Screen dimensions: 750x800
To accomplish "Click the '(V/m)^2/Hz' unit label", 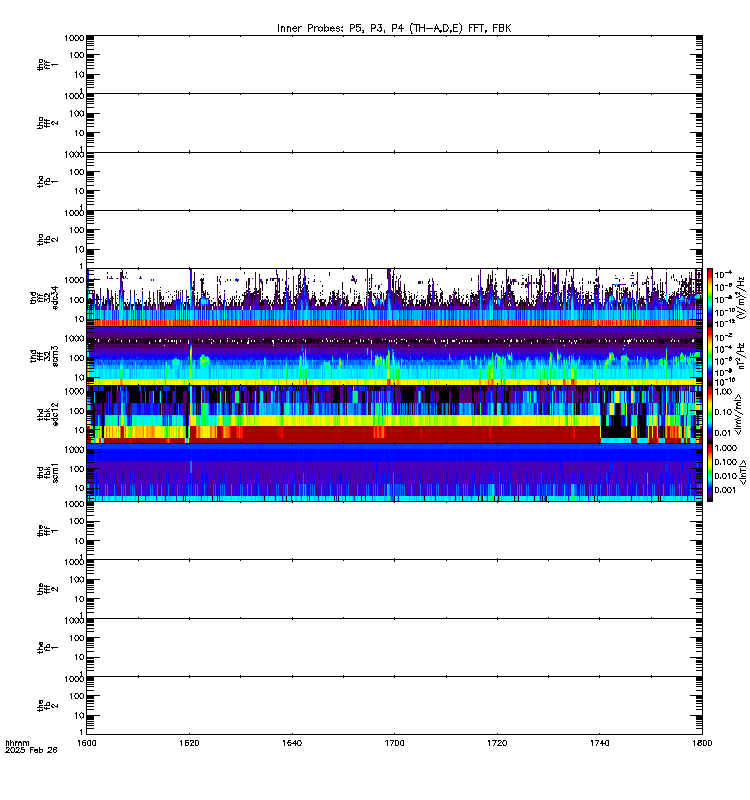I will click(741, 298).
